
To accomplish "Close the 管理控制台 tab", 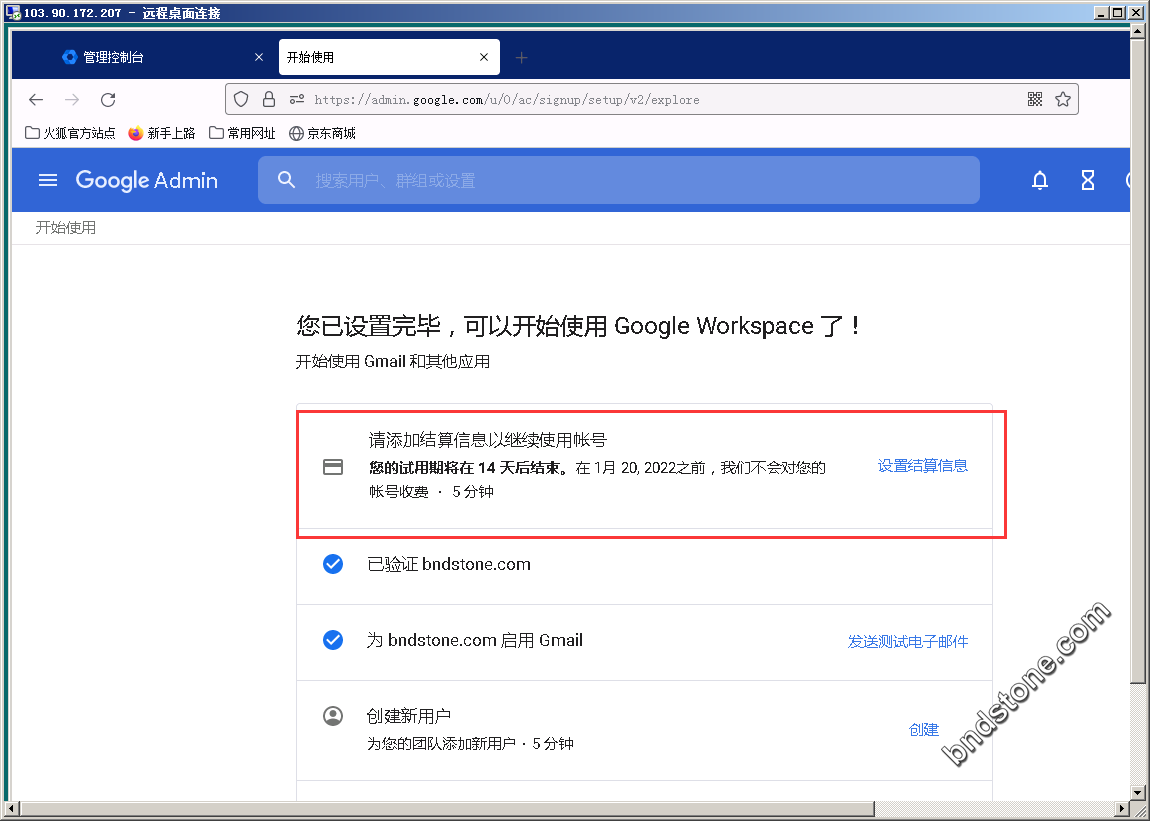I will 259,57.
